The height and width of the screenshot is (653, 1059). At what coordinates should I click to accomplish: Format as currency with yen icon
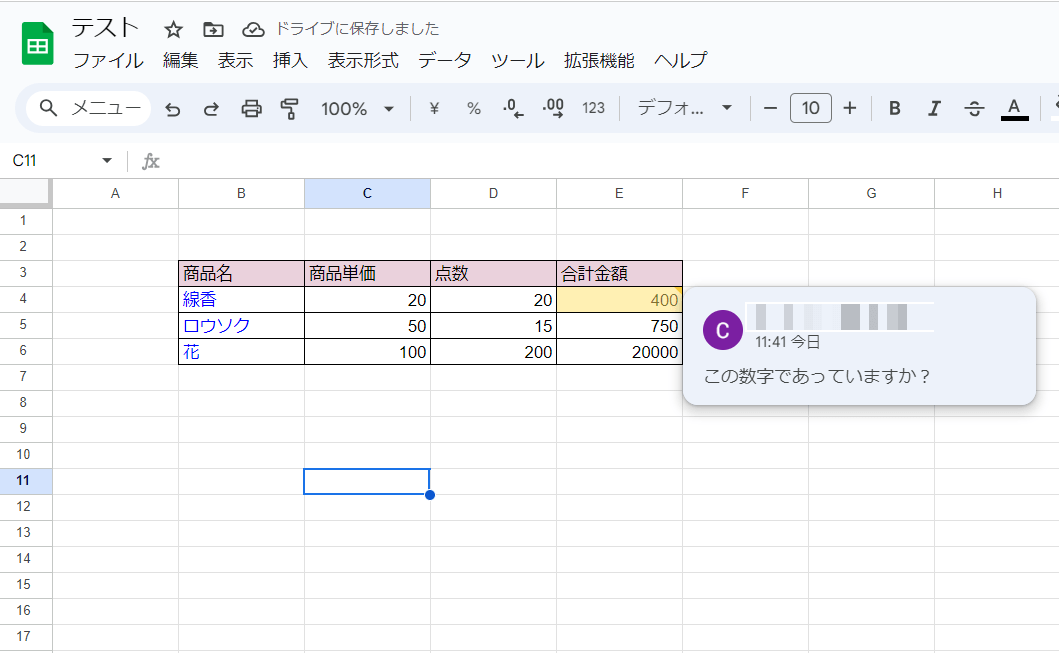pos(434,109)
